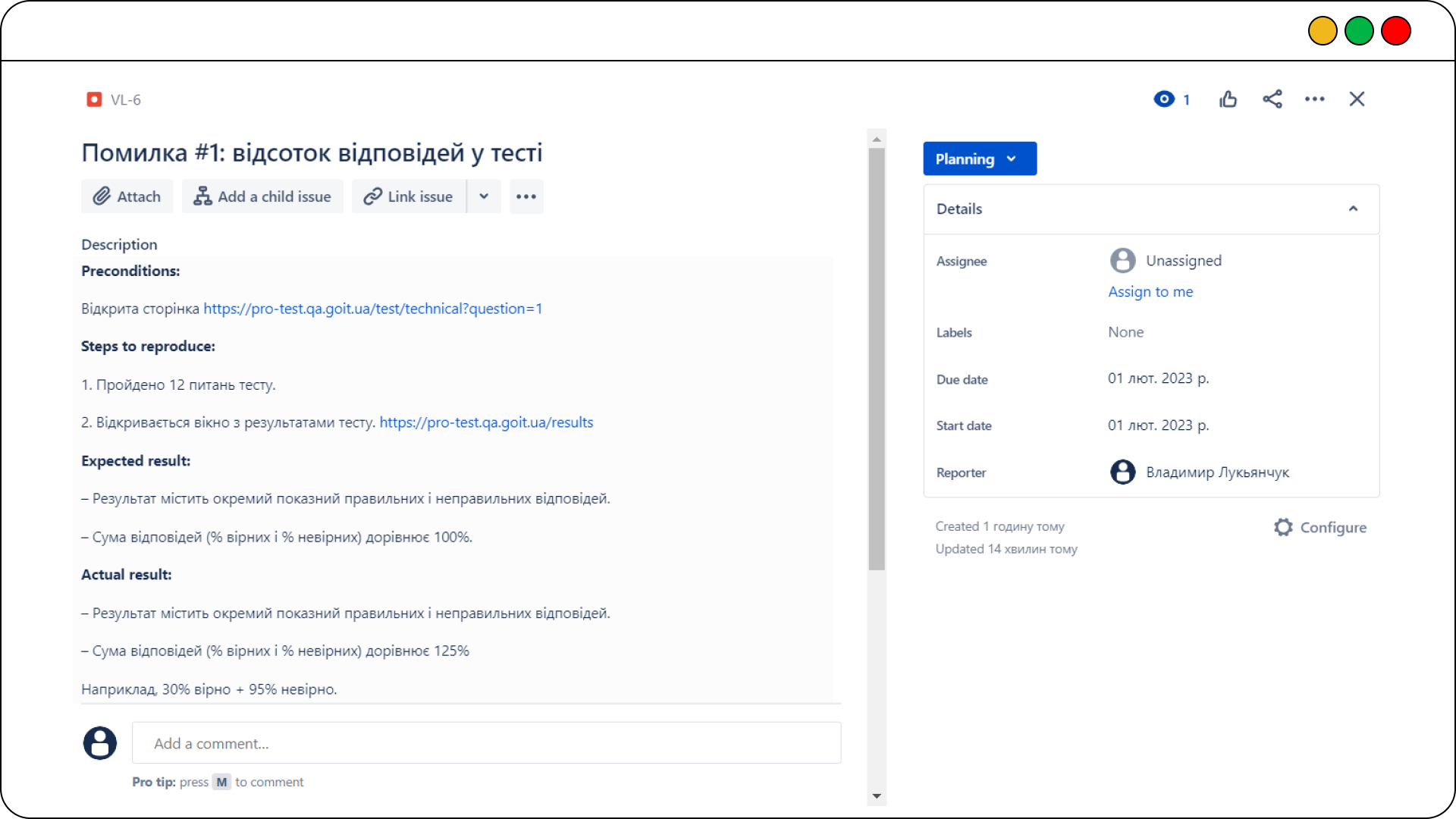Click the commenter avatar beside comment box
This screenshot has height=819, width=1456.
[100, 743]
